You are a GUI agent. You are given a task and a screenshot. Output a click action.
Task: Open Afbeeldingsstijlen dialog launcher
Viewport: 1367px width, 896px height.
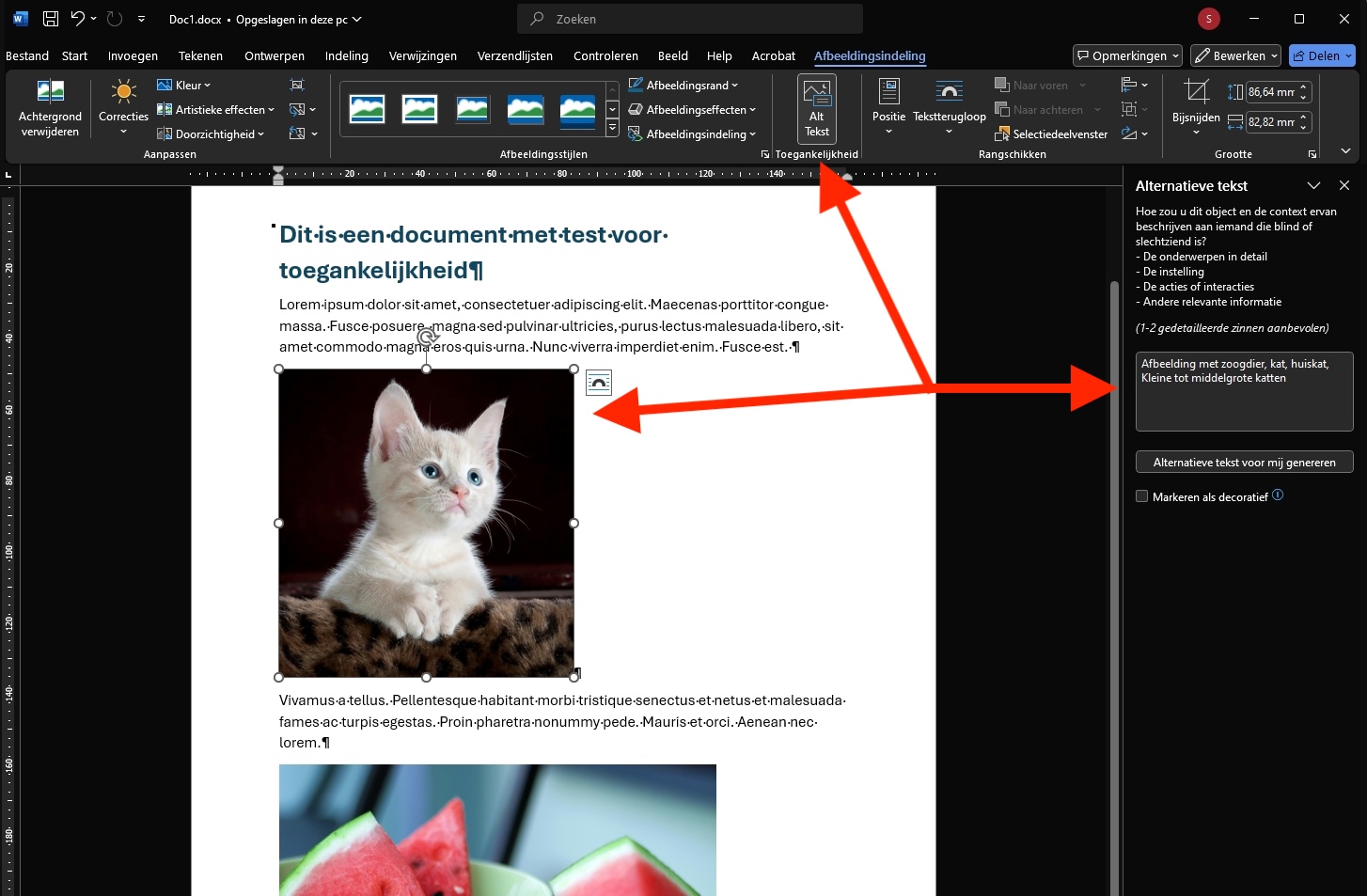(x=765, y=154)
